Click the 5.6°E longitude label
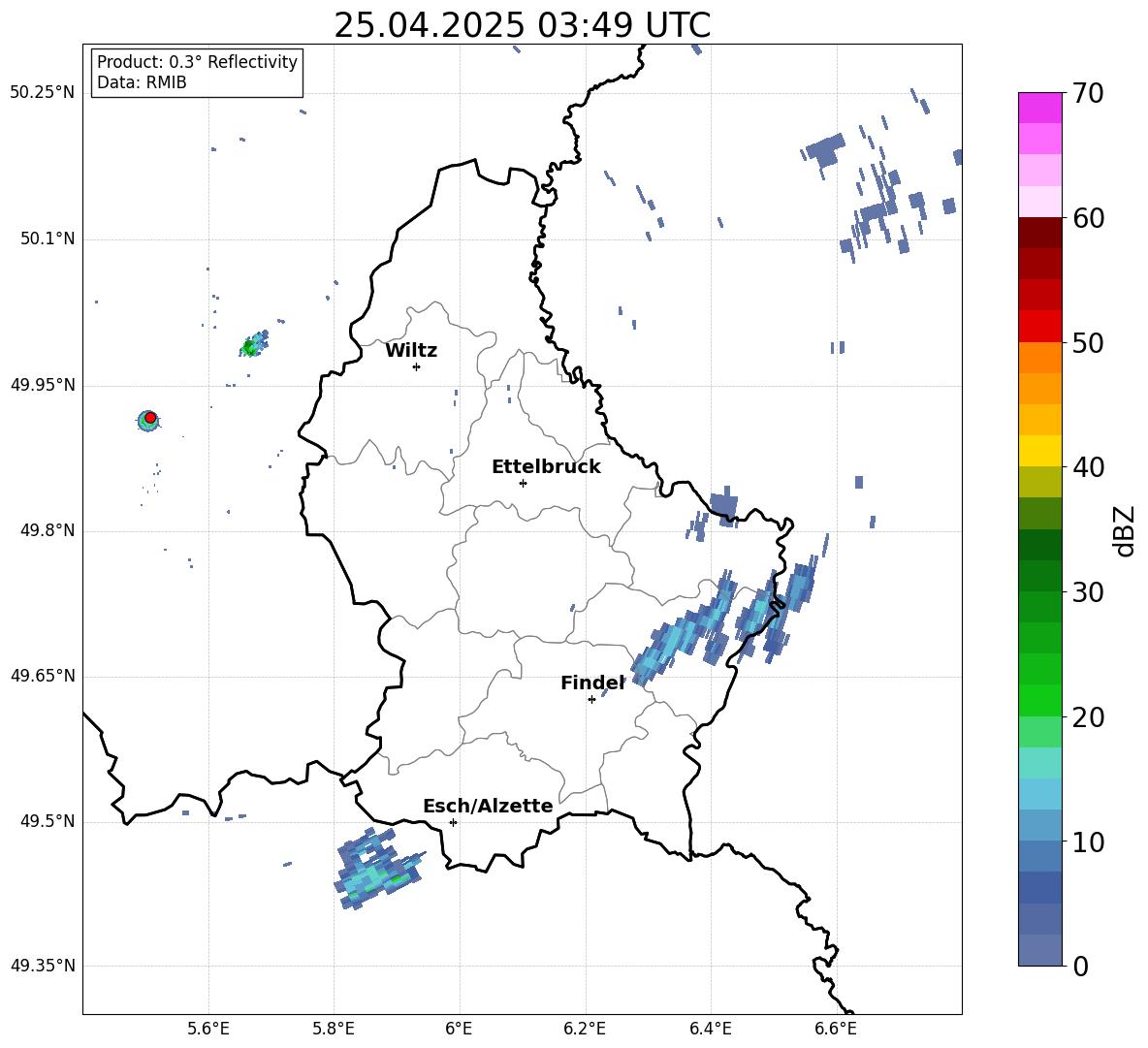The image size is (1148, 1048). click(x=208, y=1029)
